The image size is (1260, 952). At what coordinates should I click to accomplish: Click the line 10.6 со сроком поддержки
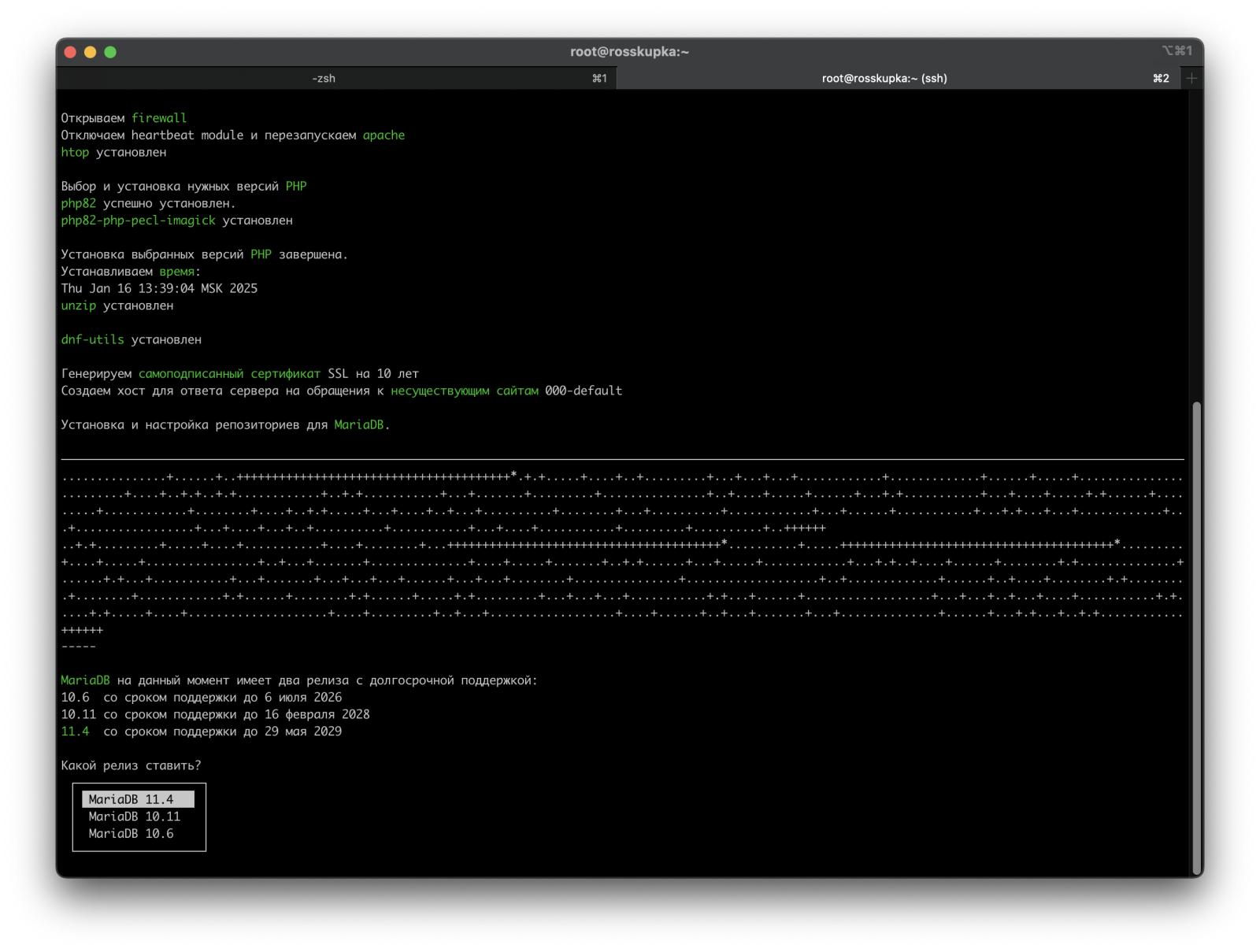coord(202,698)
